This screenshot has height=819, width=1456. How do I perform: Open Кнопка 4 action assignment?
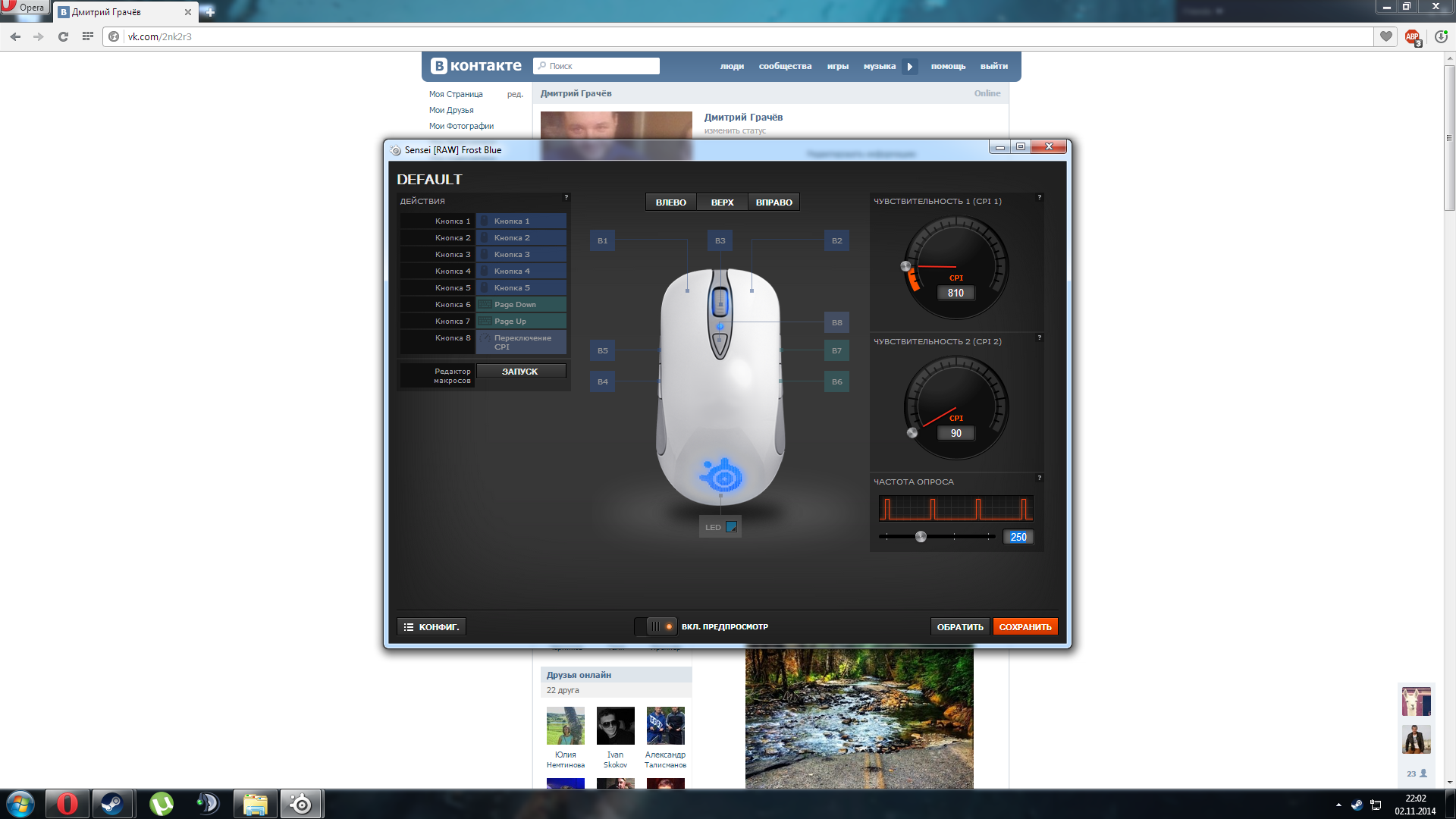pyautogui.click(x=521, y=271)
